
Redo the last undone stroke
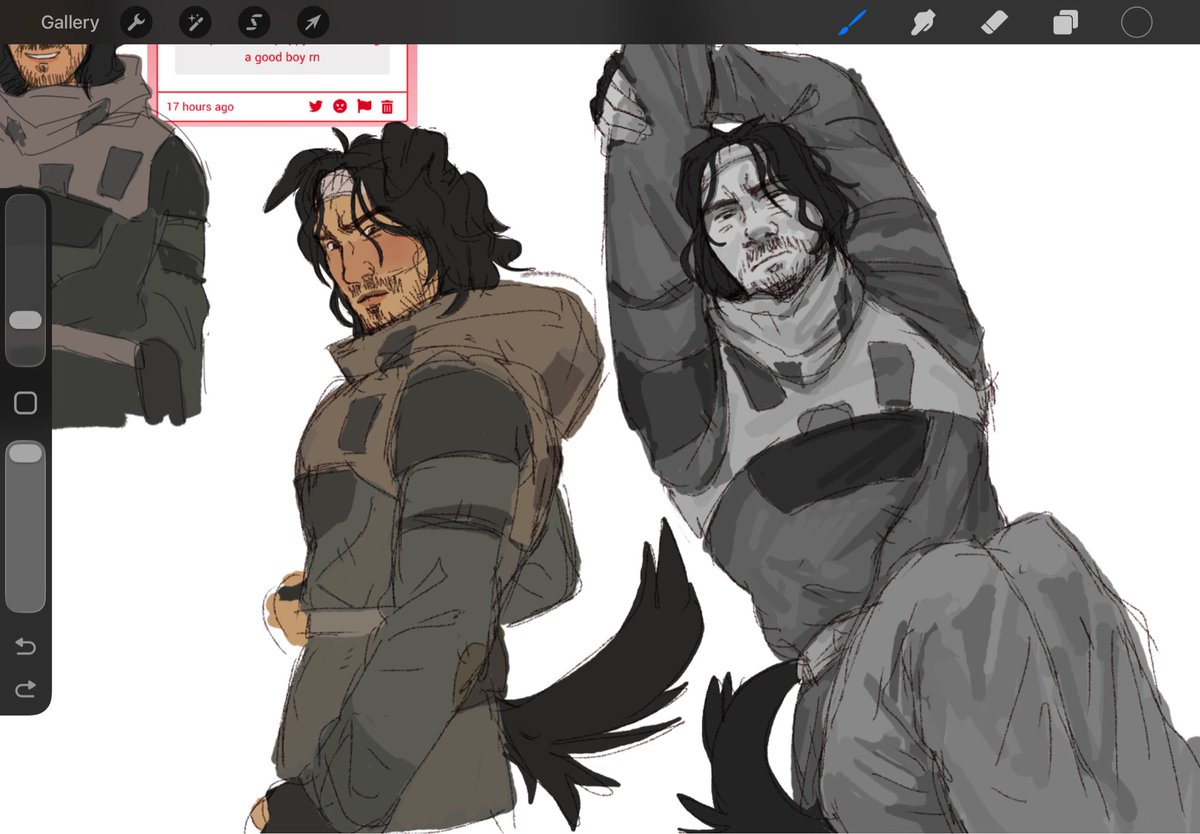click(x=26, y=688)
